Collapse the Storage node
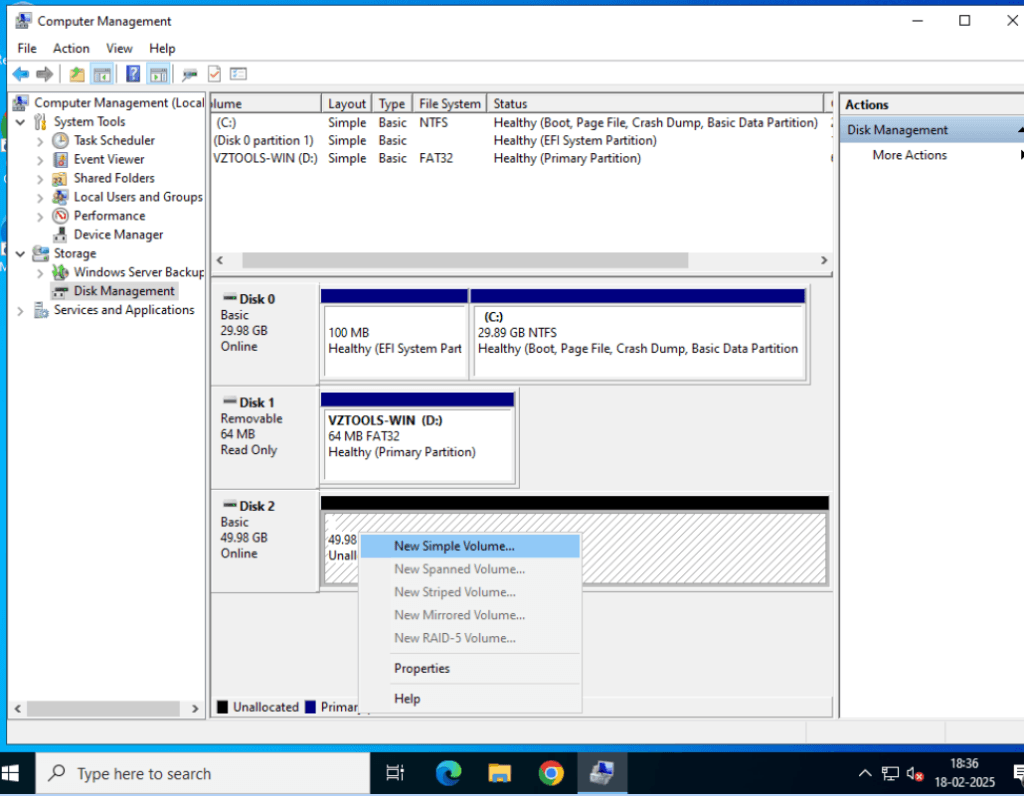Viewport: 1024px width, 796px height. [20, 254]
